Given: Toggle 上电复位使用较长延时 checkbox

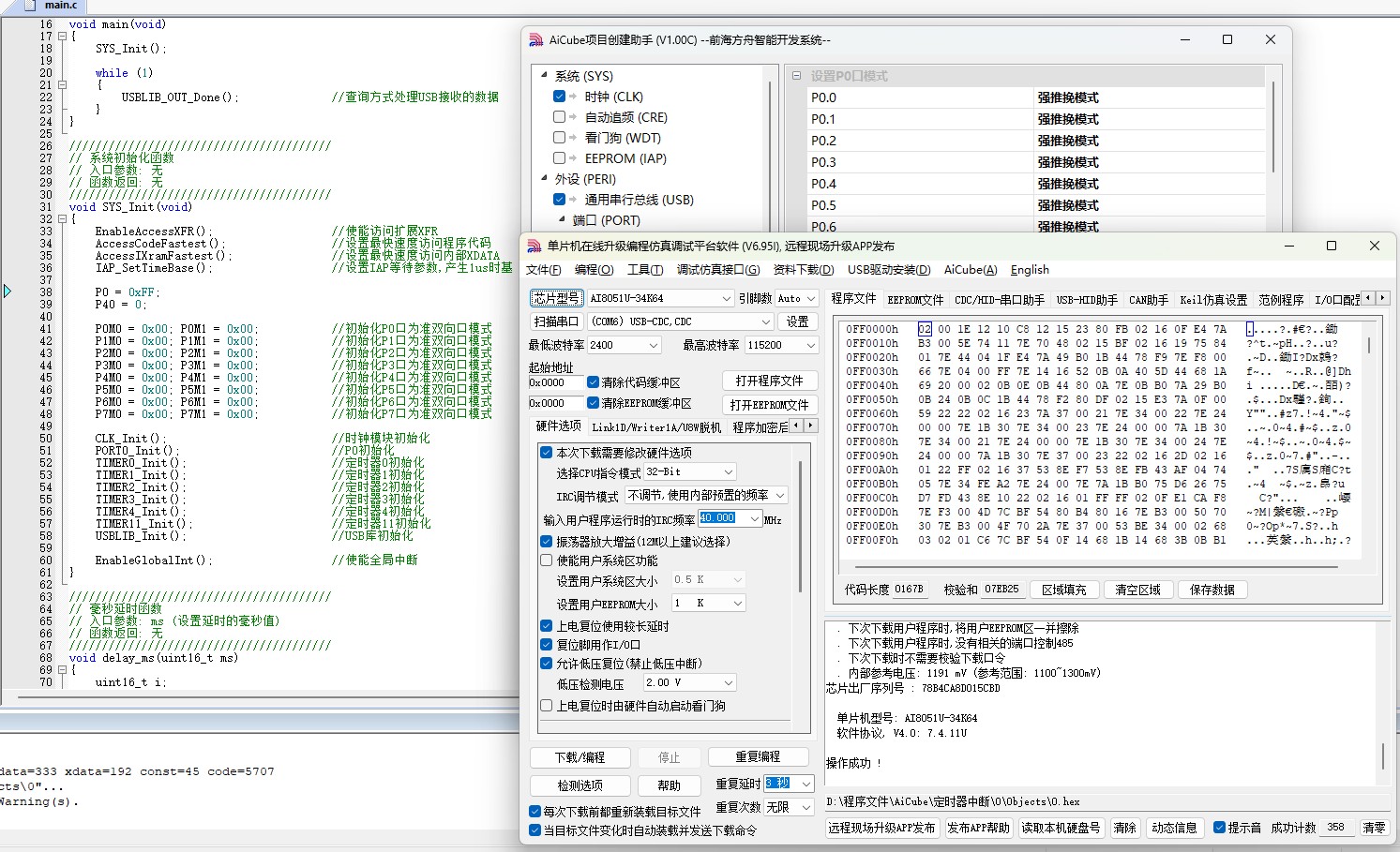Looking at the screenshot, I should pyautogui.click(x=547, y=626).
